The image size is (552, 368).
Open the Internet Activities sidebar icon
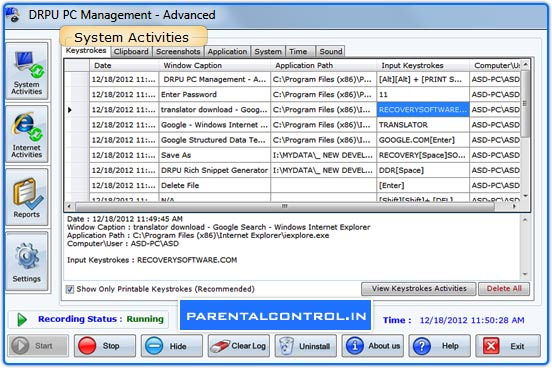tap(27, 135)
